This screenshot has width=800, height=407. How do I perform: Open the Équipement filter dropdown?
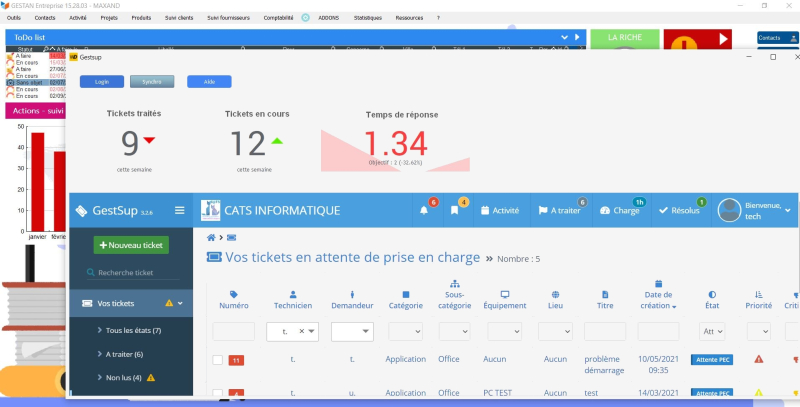point(505,332)
